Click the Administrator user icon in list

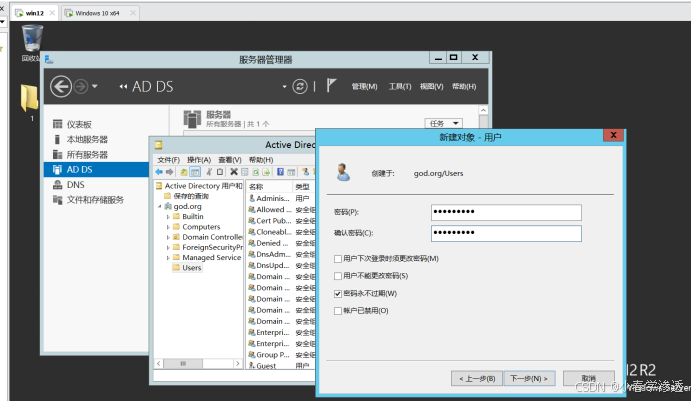click(x=252, y=198)
